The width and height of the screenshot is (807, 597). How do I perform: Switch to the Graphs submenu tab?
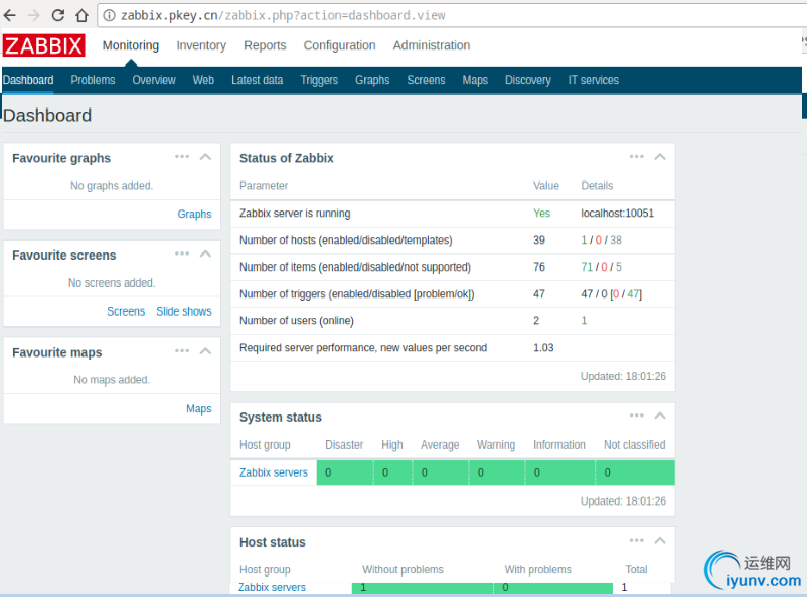coord(372,80)
